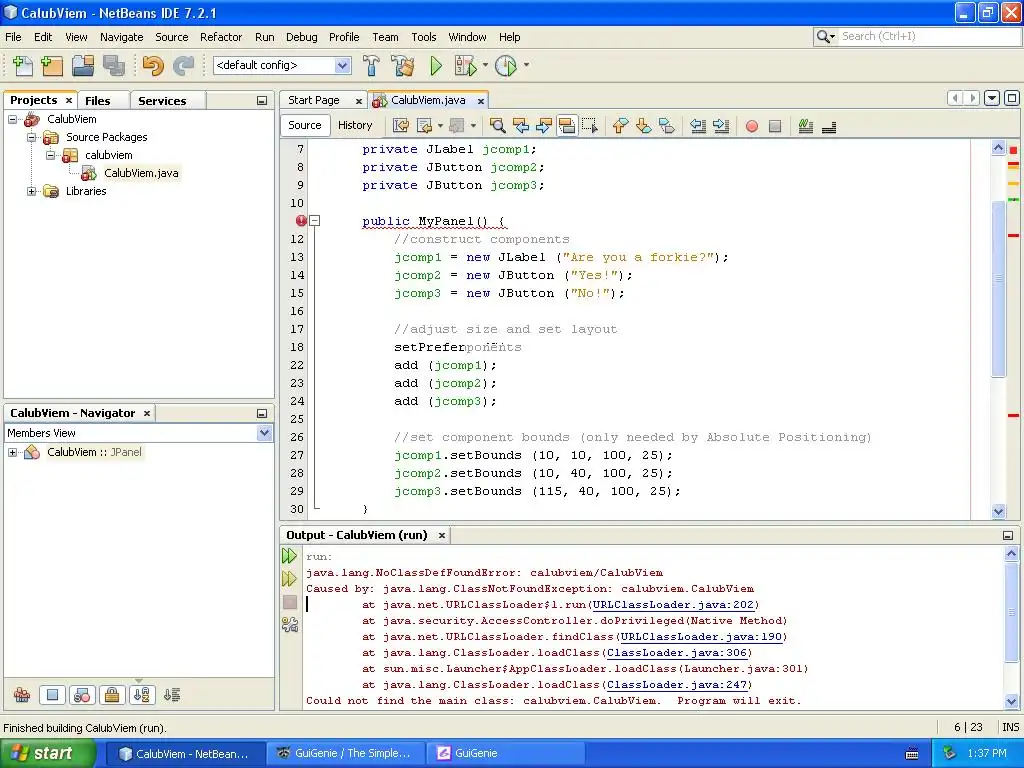The image size is (1024, 768).
Task: Expand CalubViem :: JPanel in Navigator
Action: click(12, 452)
